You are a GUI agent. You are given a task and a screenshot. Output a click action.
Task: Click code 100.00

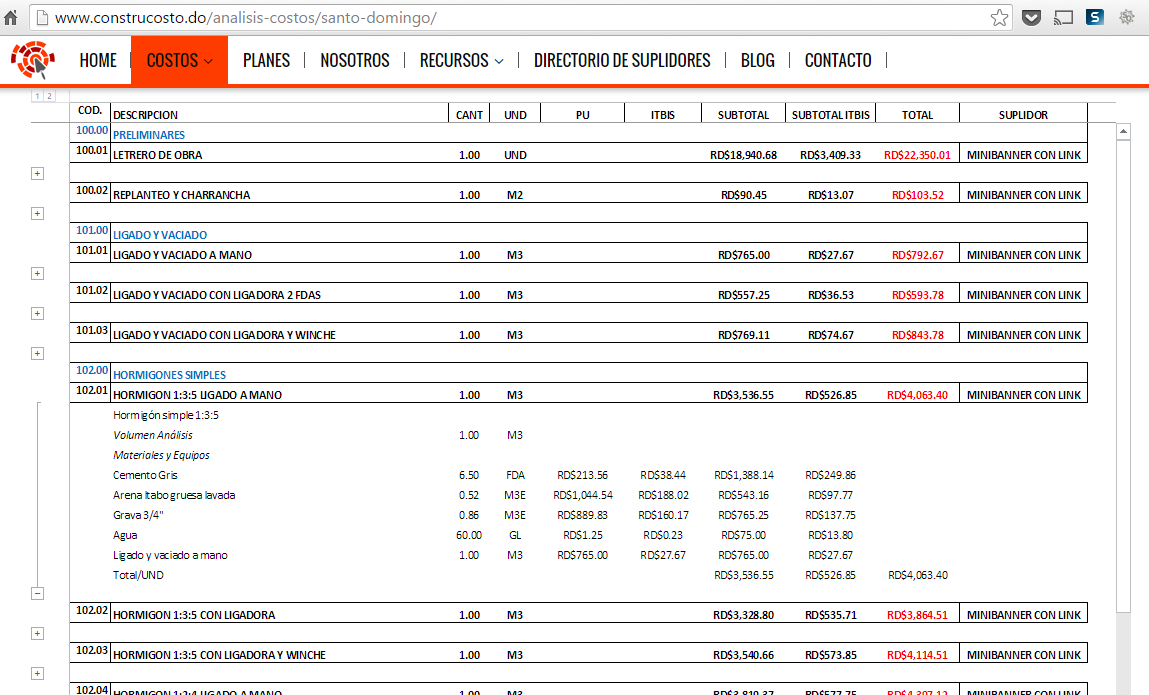92,130
